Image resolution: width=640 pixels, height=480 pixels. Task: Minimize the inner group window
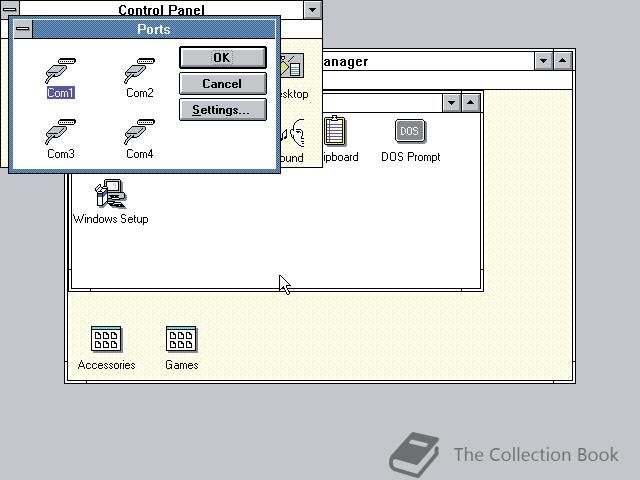pyautogui.click(x=451, y=103)
